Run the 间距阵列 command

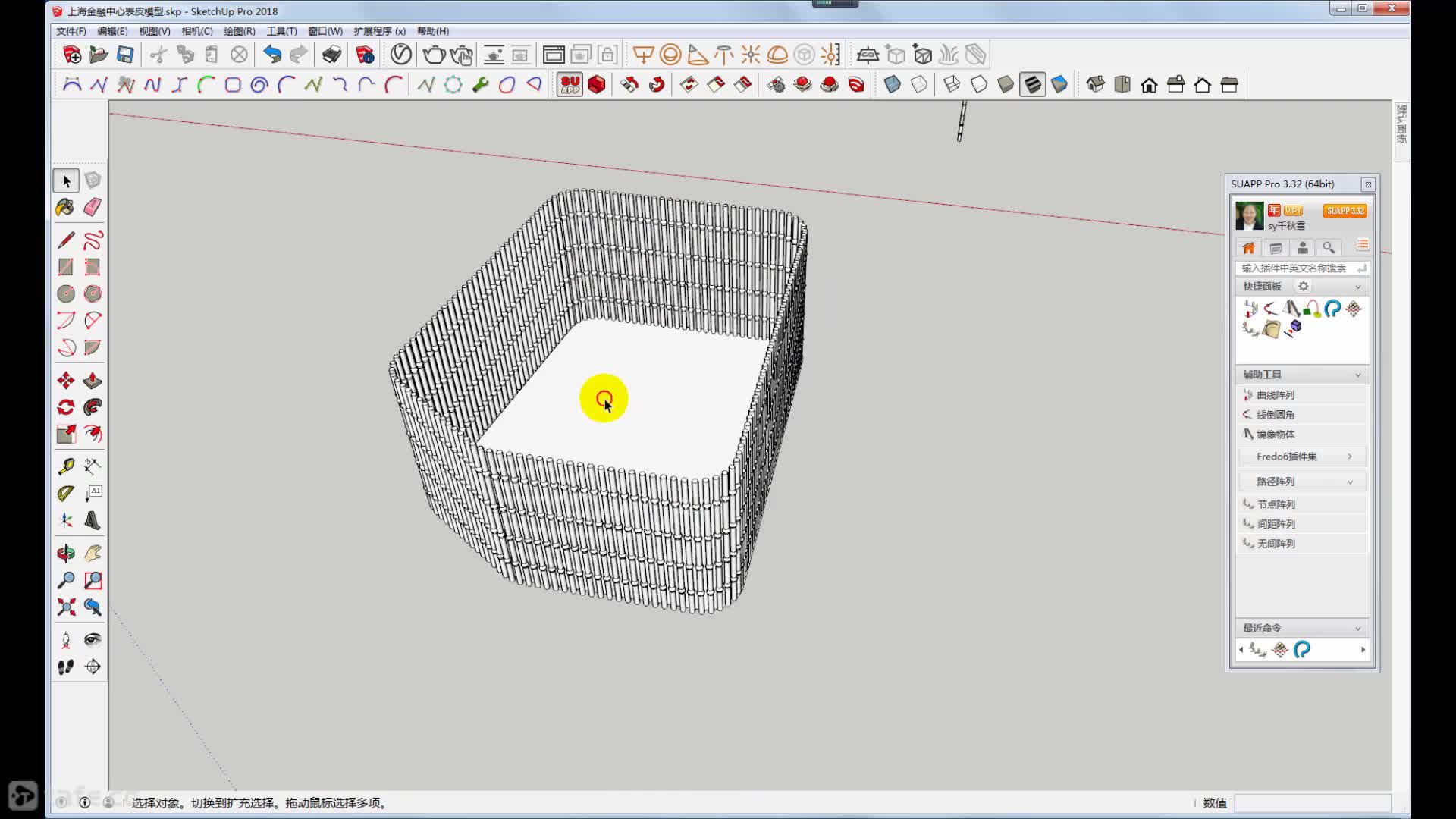1303,523
